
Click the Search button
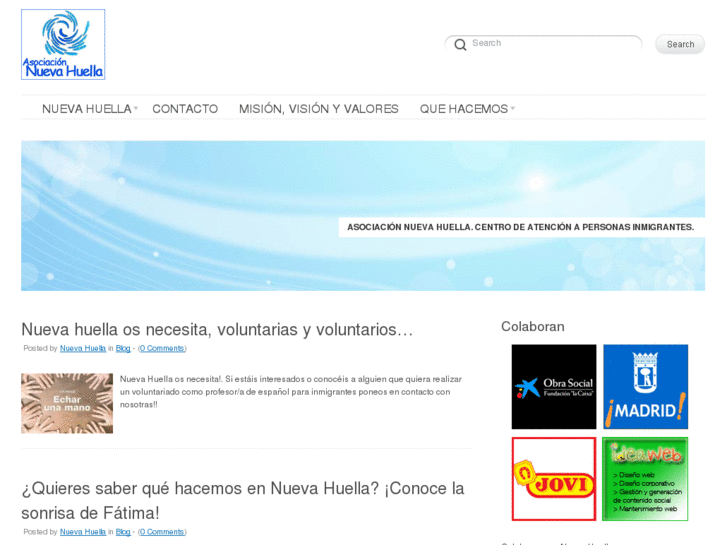coord(680,44)
